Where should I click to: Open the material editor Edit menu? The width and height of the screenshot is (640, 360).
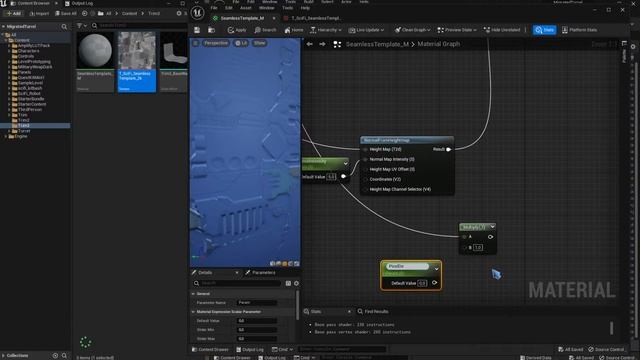pyautogui.click(x=229, y=8)
